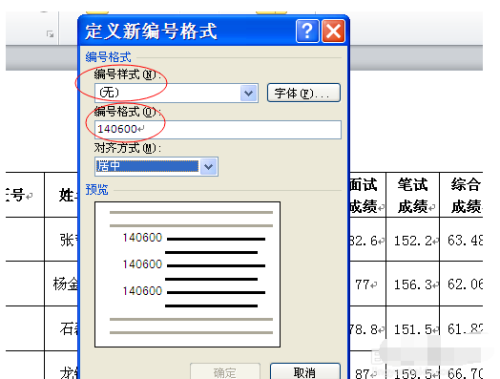Click the cell containing 151.5
500x379 pixels.
(x=413, y=329)
